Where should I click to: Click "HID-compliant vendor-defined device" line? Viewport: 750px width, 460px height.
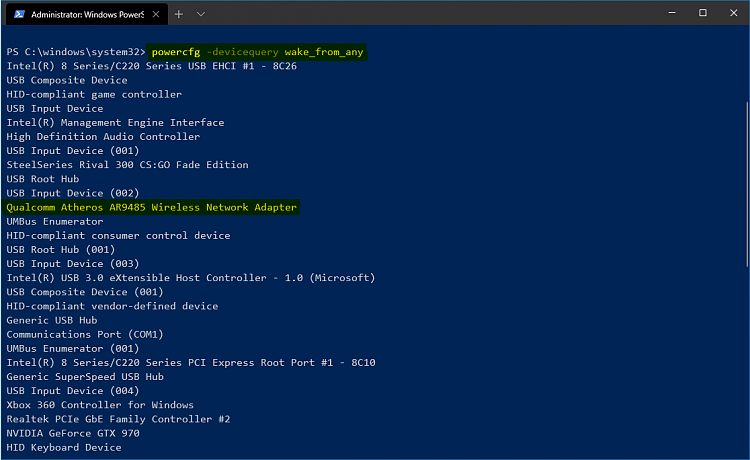click(112, 306)
